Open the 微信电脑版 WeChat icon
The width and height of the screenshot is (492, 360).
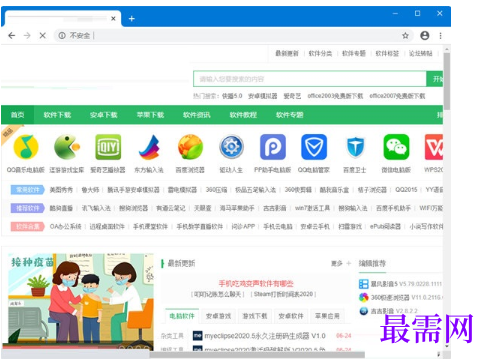(x=396, y=147)
